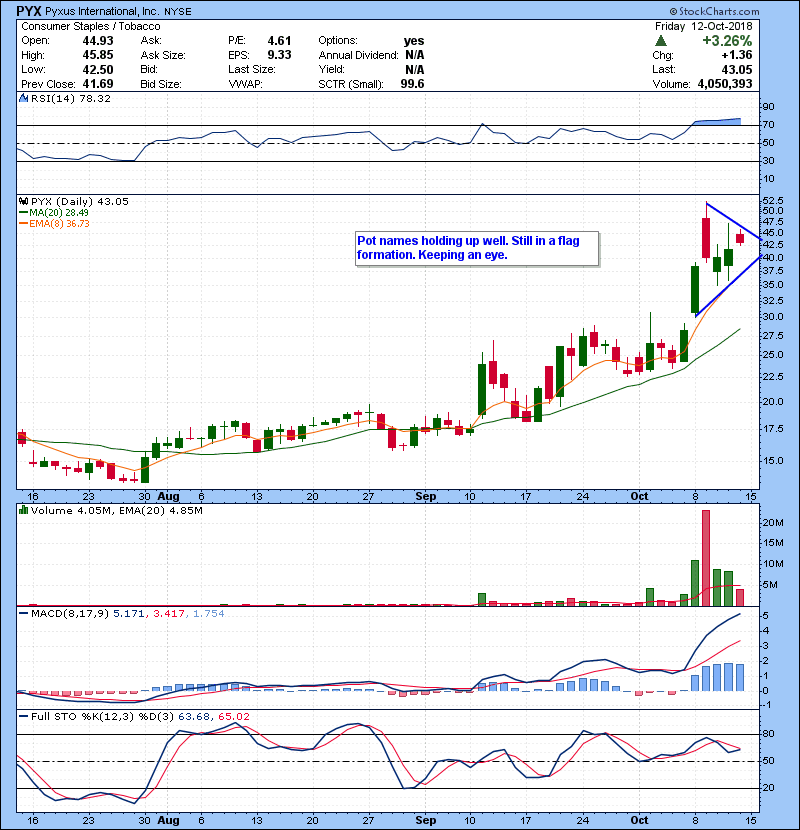This screenshot has height=830, width=800.
Task: Click the Annual Dividend label
Action: click(x=358, y=55)
